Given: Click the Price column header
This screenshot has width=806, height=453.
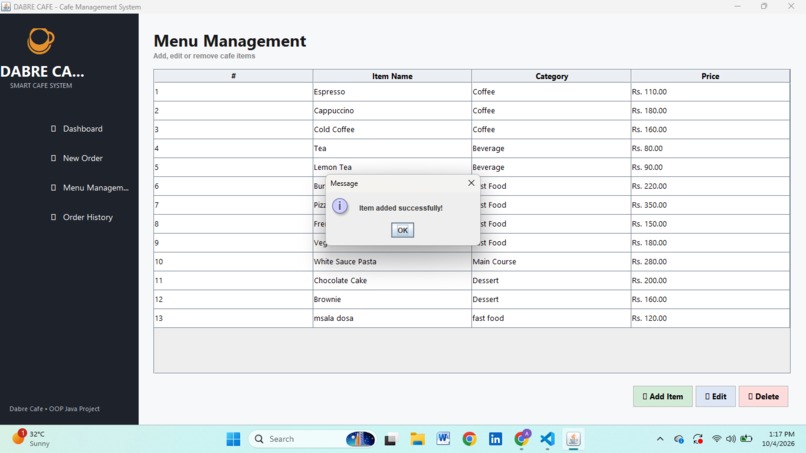Looking at the screenshot, I should point(710,76).
